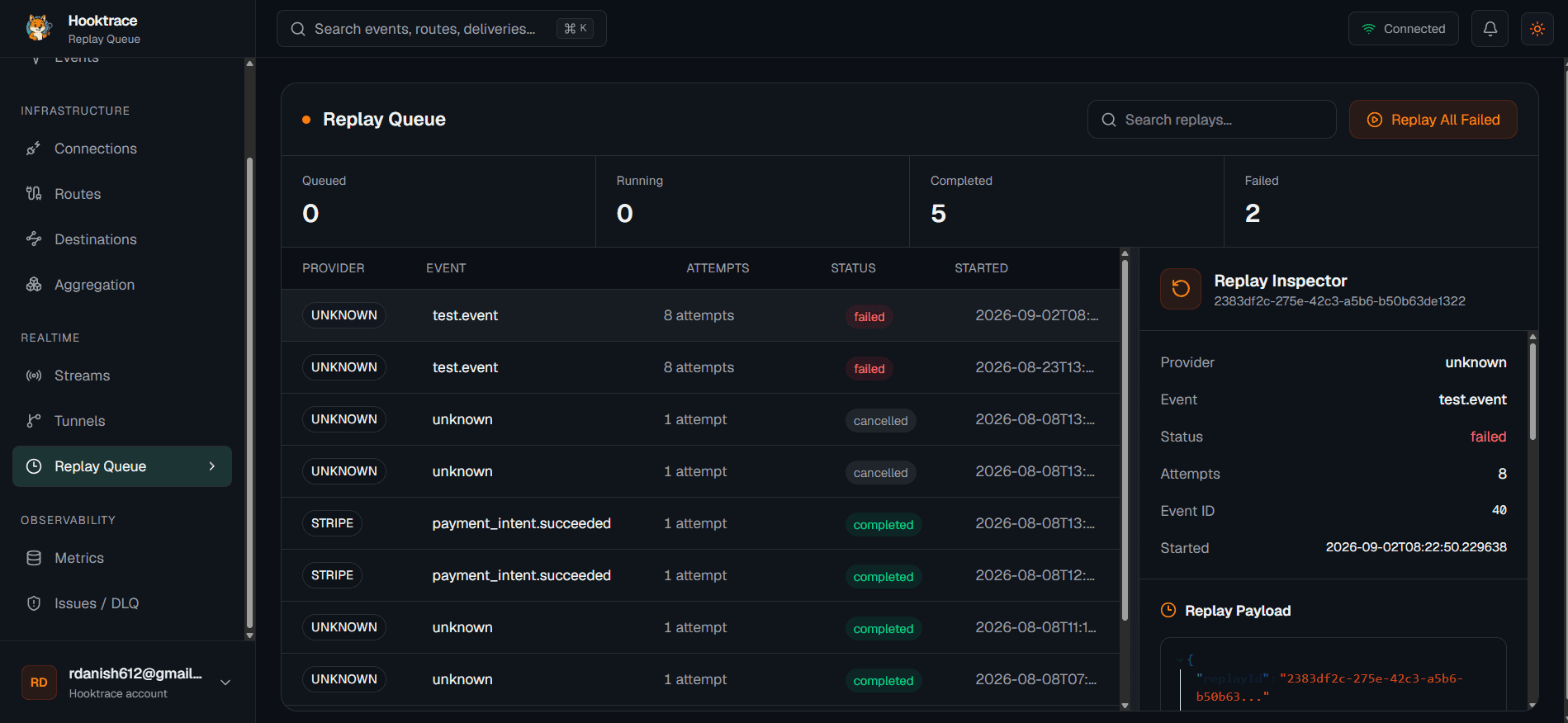Click the Streams broadcast icon
Viewport: 1568px width, 723px height.
[x=34, y=376]
